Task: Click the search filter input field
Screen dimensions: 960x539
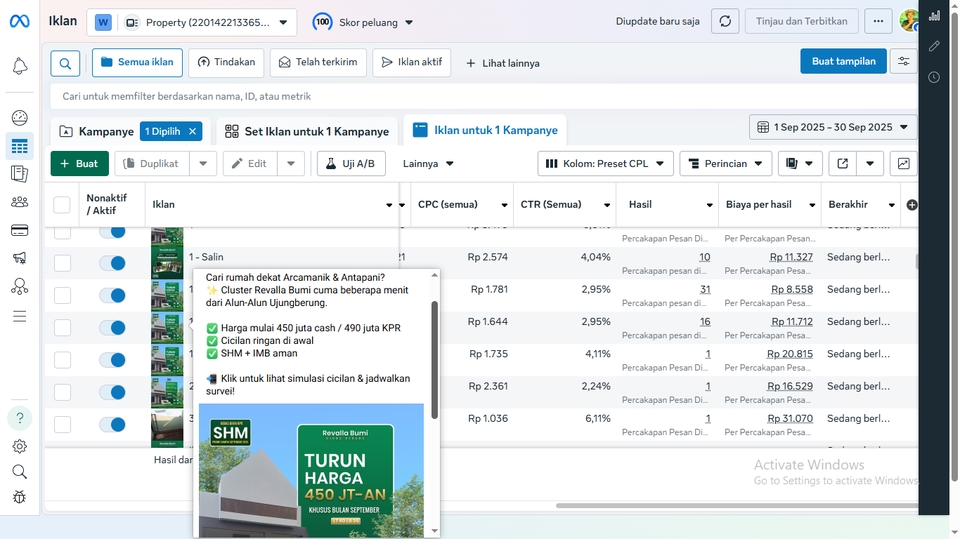Action: pyautogui.click(x=480, y=96)
